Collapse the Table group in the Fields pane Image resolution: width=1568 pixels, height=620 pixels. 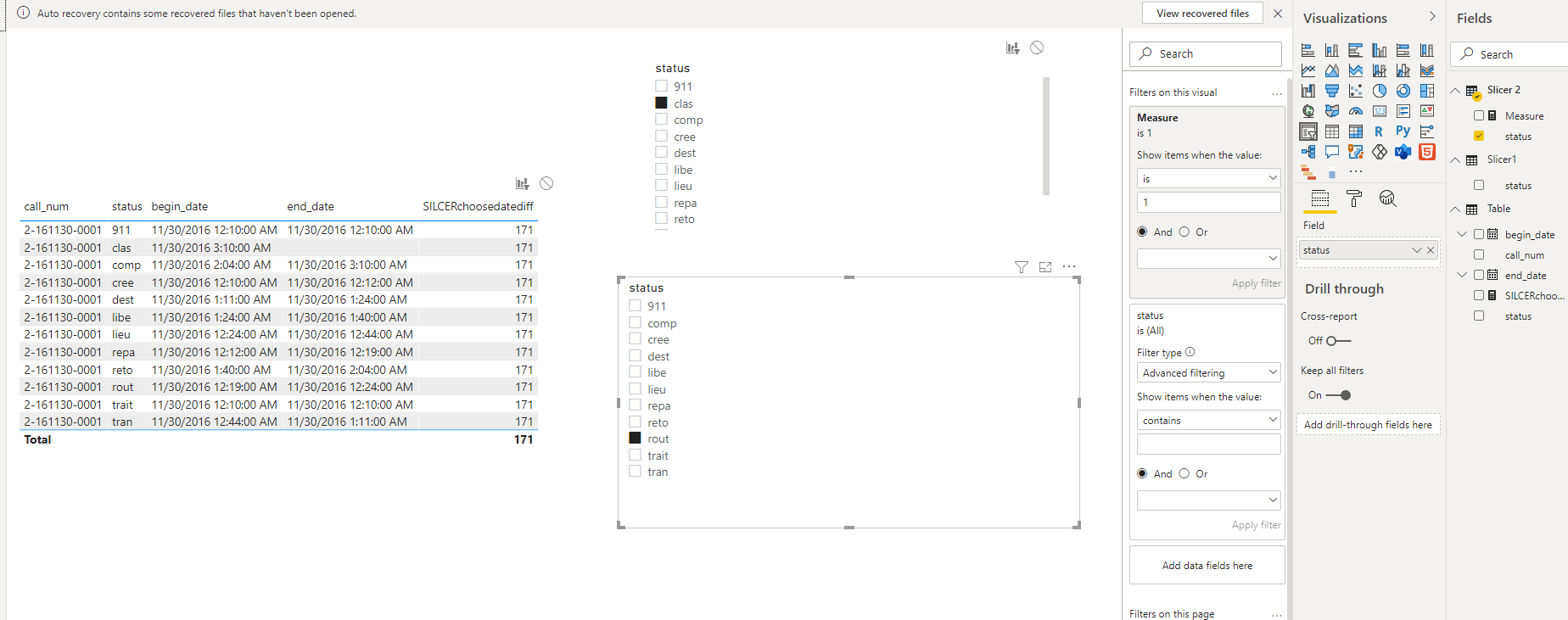tap(1455, 209)
